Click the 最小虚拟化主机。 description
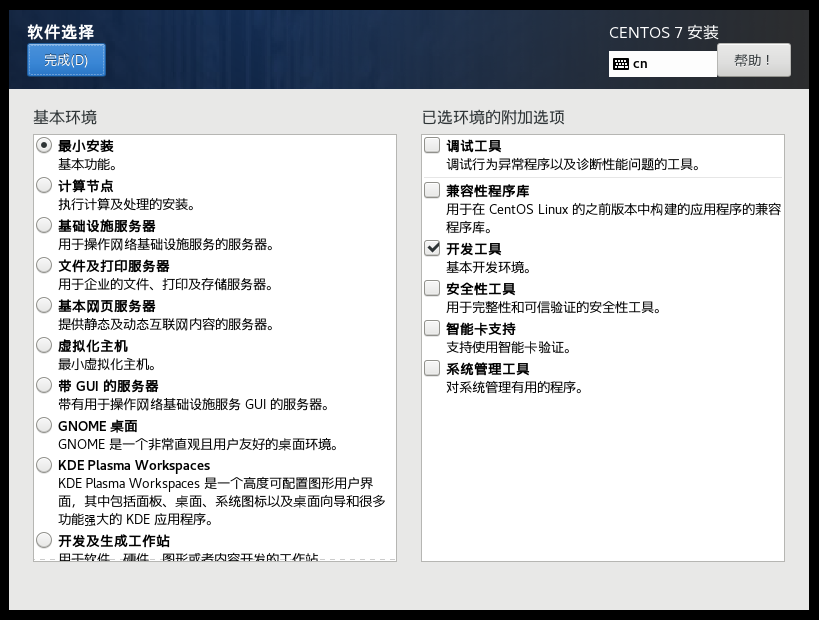Viewport: 819px width, 620px height. [x=107, y=364]
